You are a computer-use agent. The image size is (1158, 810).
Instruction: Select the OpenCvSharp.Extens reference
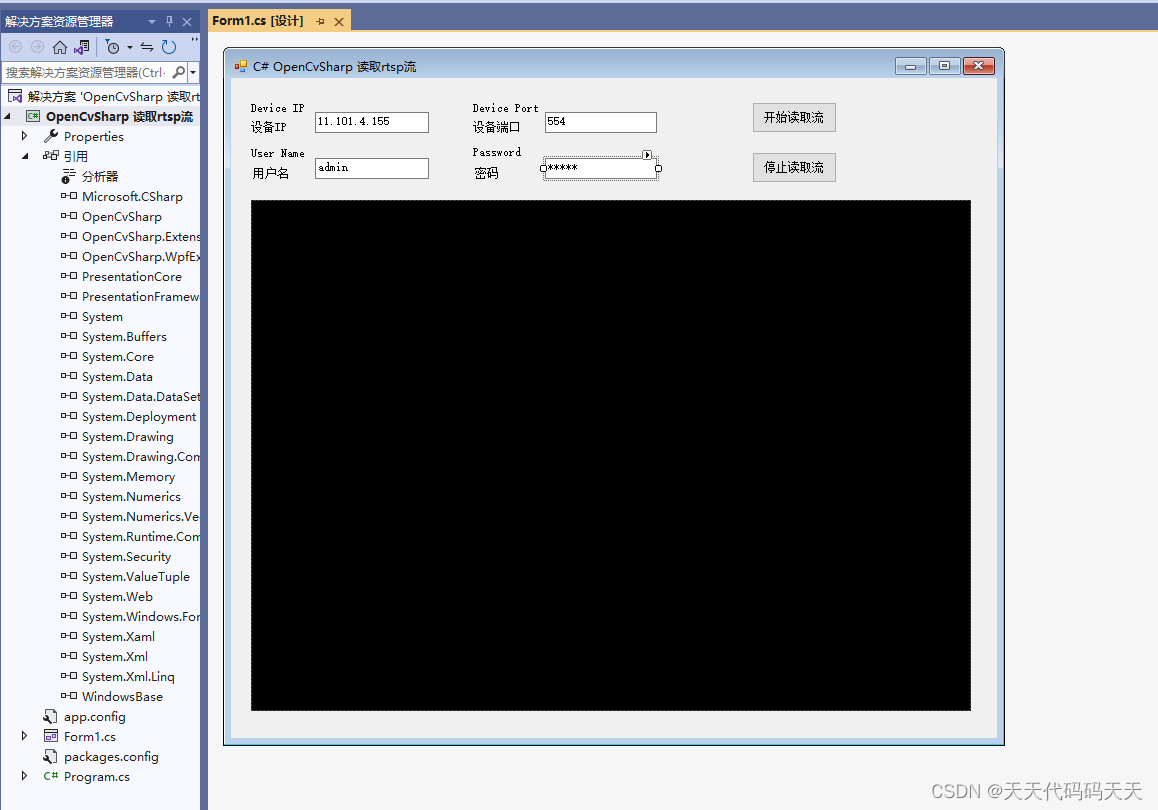(141, 236)
